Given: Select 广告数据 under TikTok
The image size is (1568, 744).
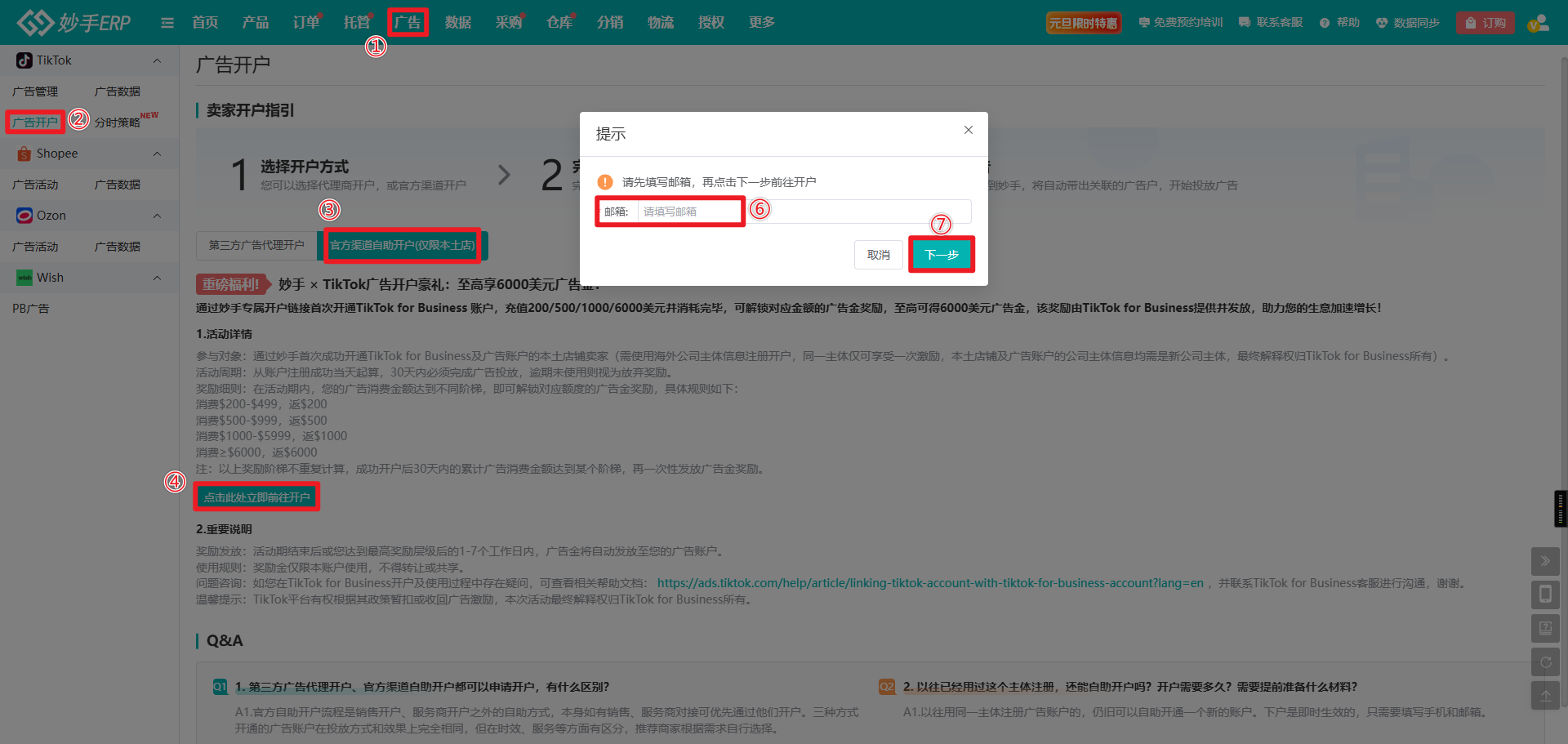Looking at the screenshot, I should pos(118,91).
